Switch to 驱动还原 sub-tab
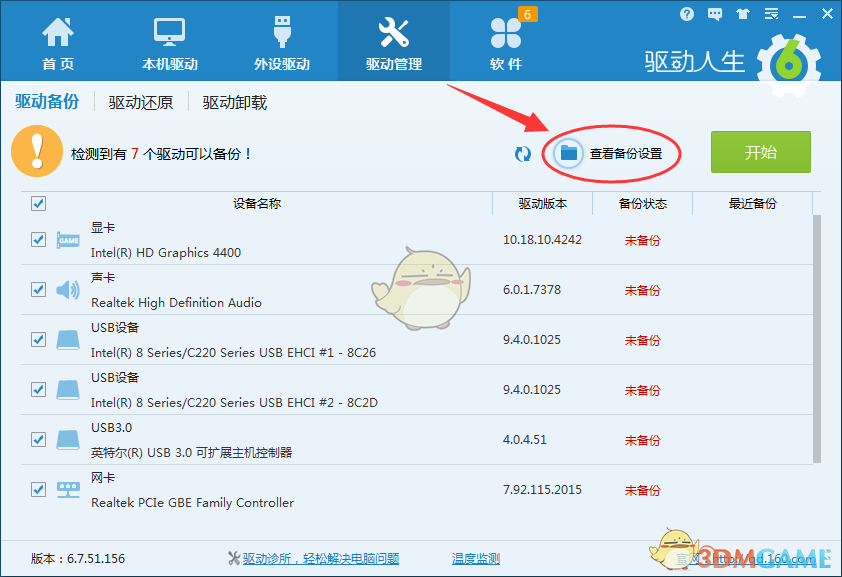The width and height of the screenshot is (842, 577). 141,102
